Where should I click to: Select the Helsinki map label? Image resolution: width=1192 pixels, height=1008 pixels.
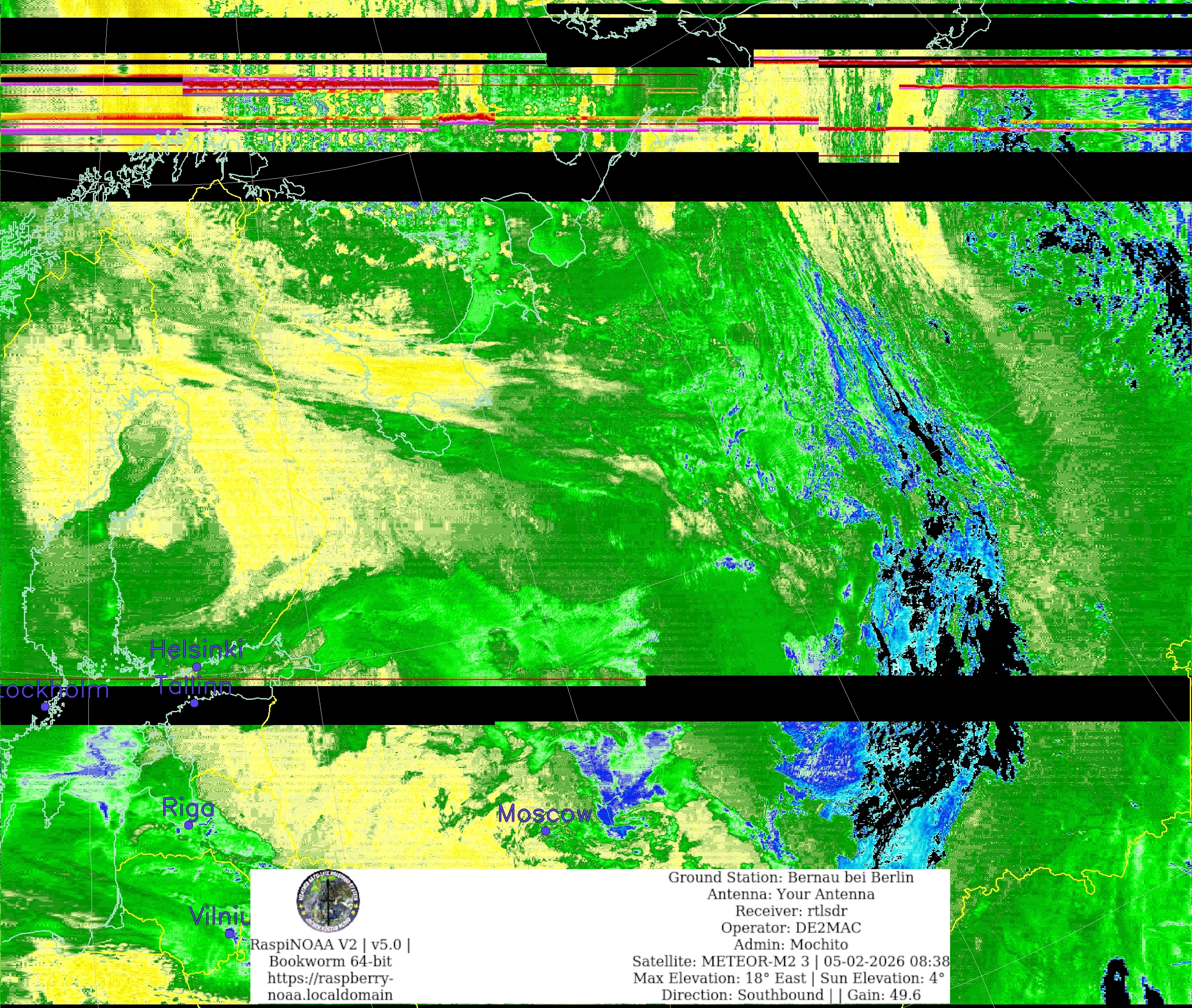196,649
